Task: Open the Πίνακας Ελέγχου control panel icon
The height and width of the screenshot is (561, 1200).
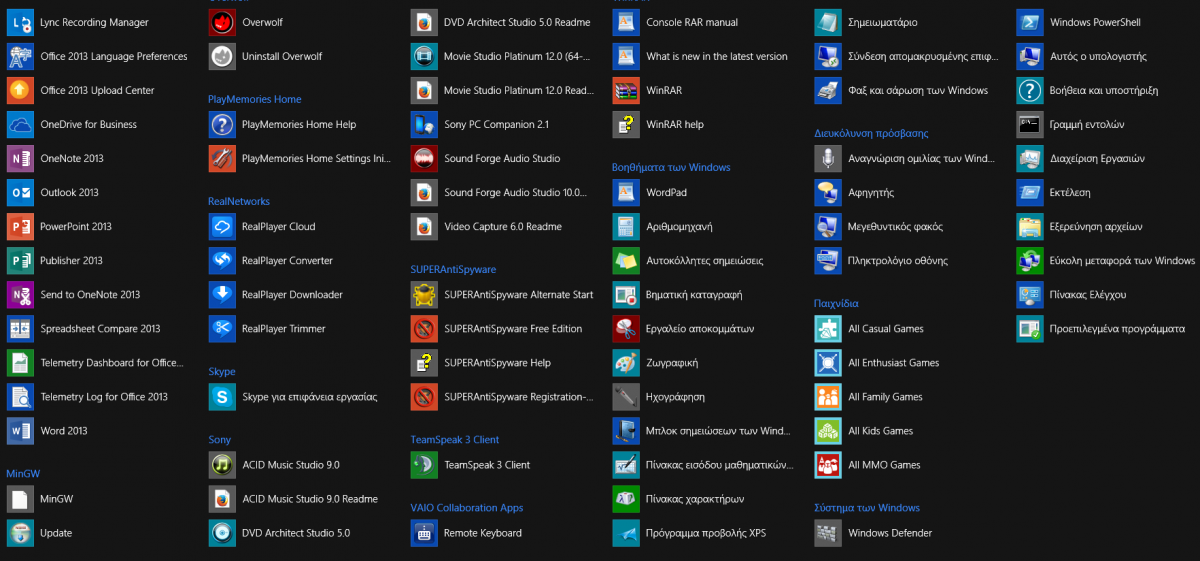Action: tap(1030, 294)
